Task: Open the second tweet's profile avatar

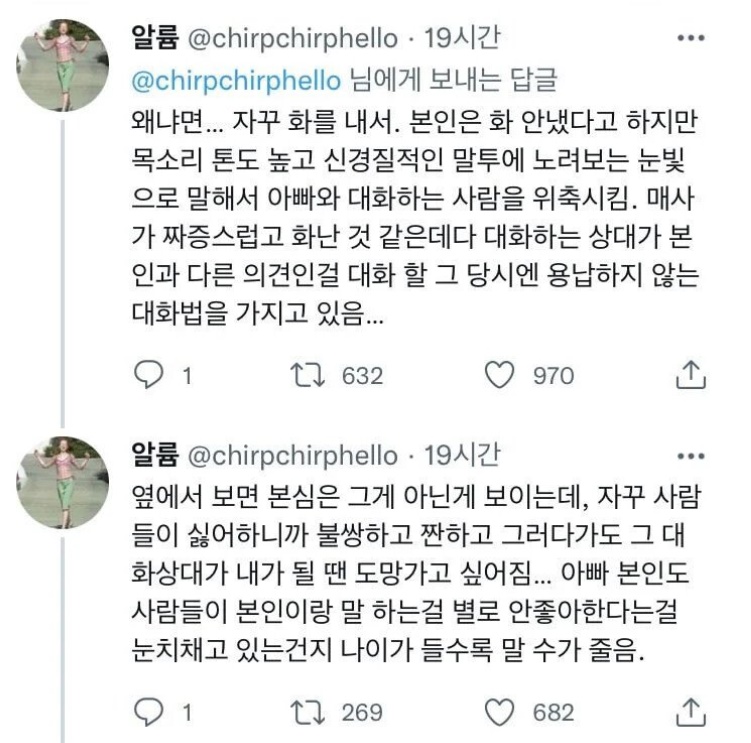Action: (x=63, y=483)
